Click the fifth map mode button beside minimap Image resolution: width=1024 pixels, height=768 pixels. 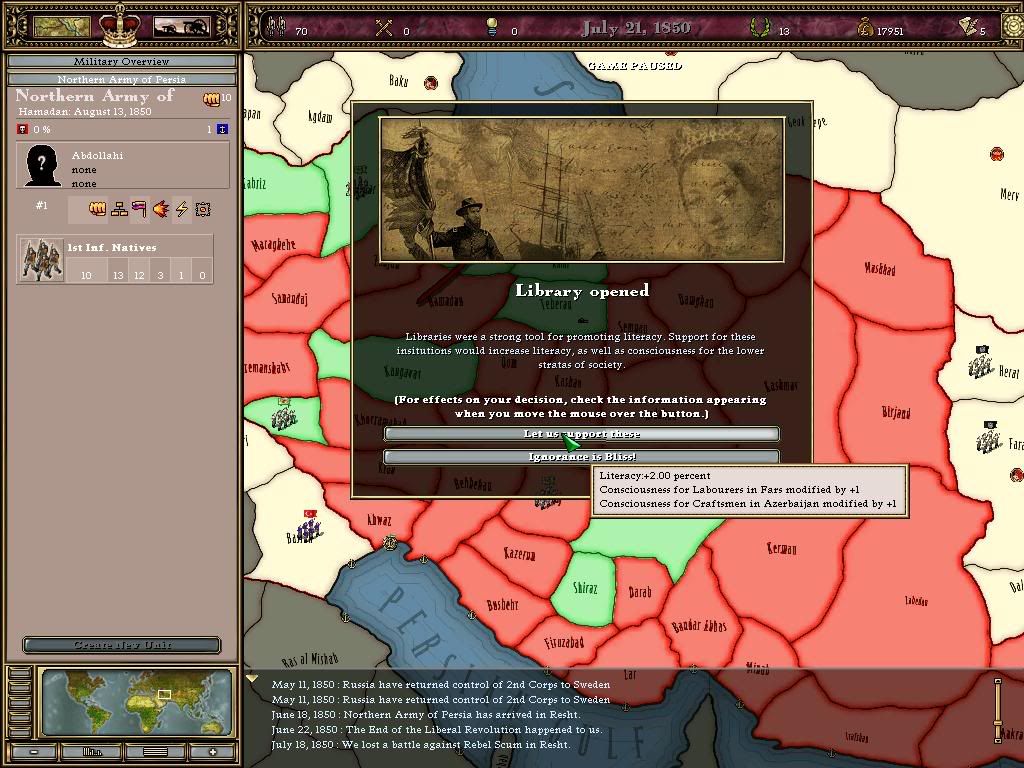point(19,731)
